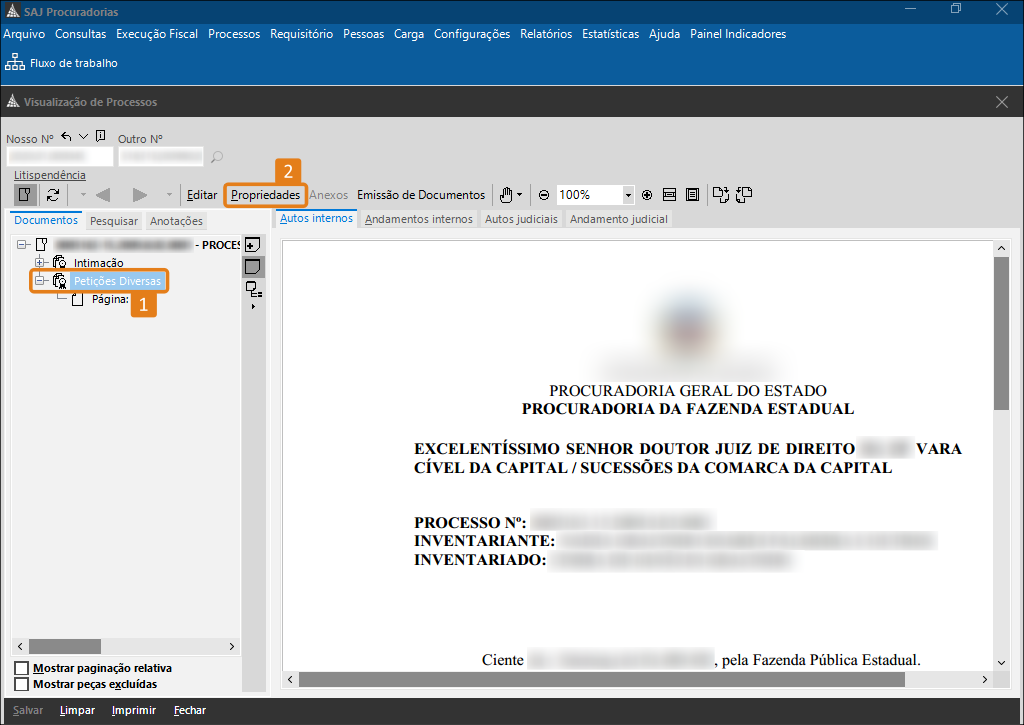Screen dimensions: 1024x725
Task: Click the refresh icon in the toolbar
Action: coord(53,195)
